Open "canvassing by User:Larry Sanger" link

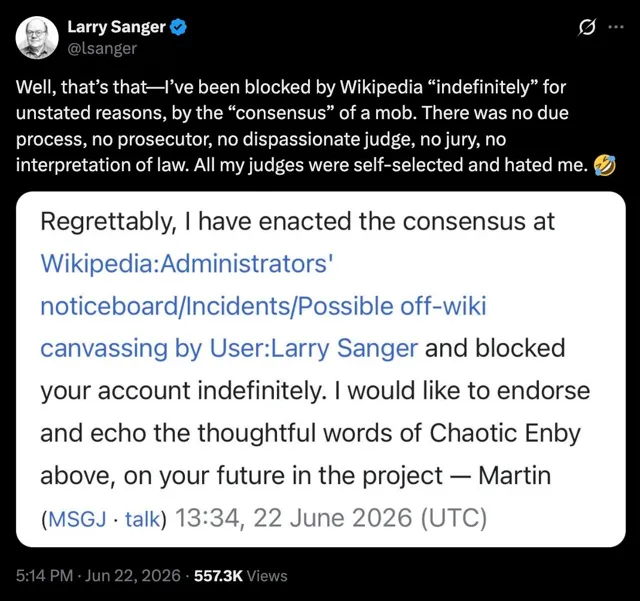pos(229,349)
